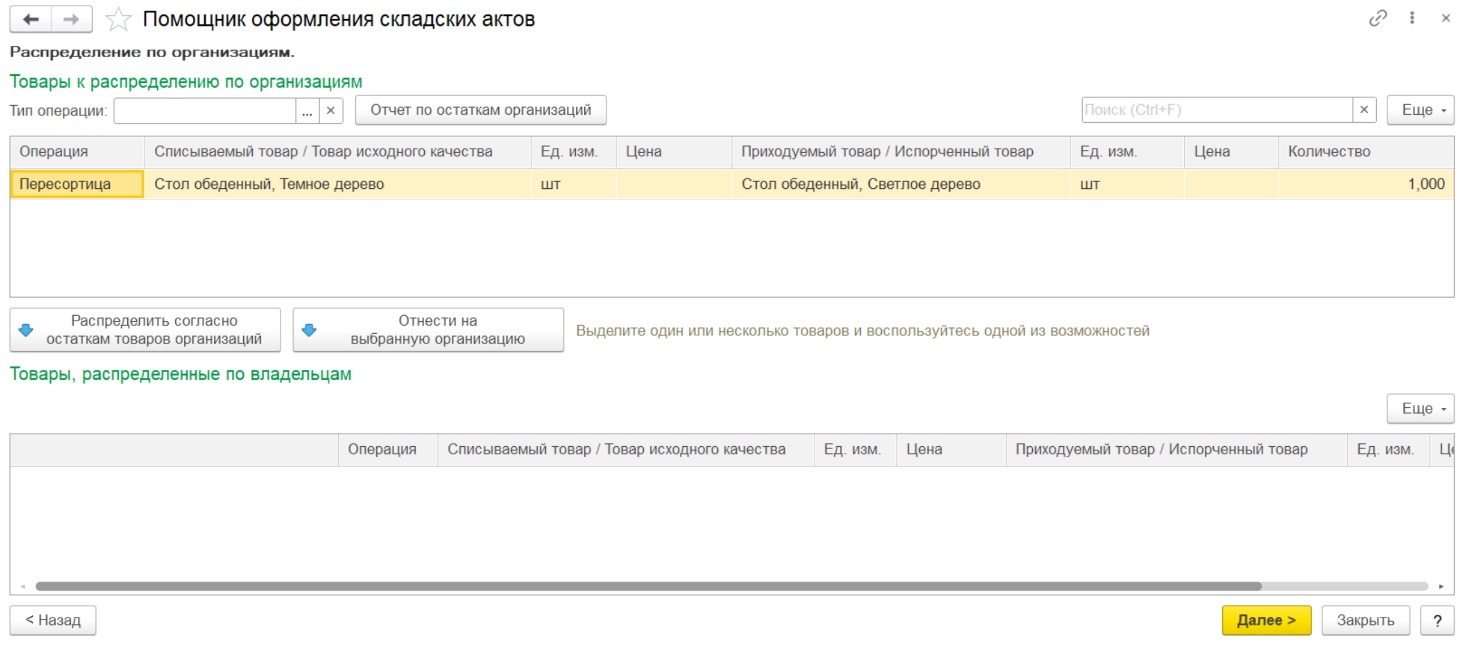Add form to favorites with star icon
This screenshot has width=1470, height=647.
coord(118,19)
